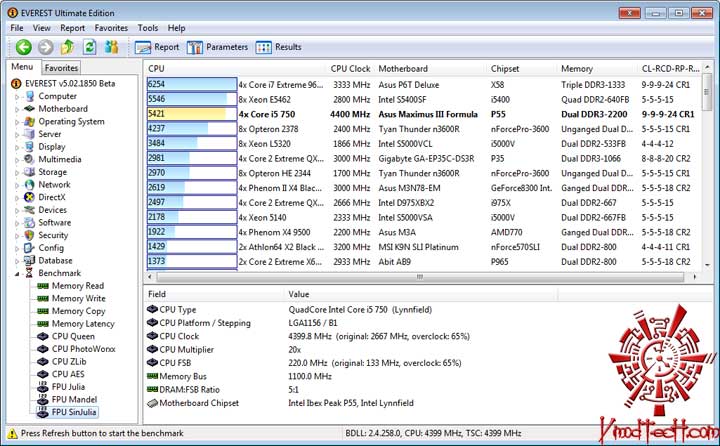Image resolution: width=720 pixels, height=446 pixels.
Task: Click the grey Forward arrow icon
Action: click(45, 47)
